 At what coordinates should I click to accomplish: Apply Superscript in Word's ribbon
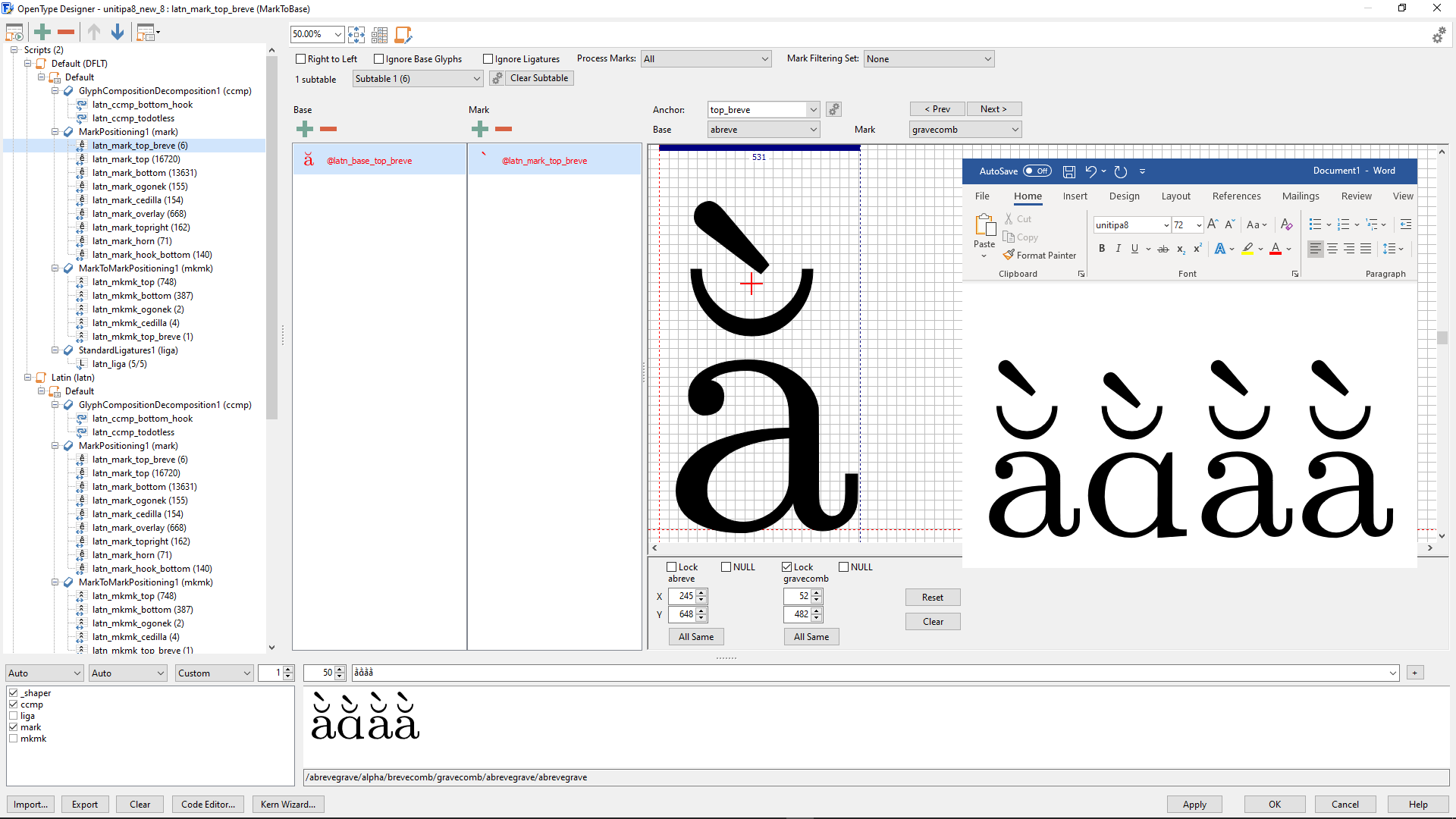[1197, 248]
